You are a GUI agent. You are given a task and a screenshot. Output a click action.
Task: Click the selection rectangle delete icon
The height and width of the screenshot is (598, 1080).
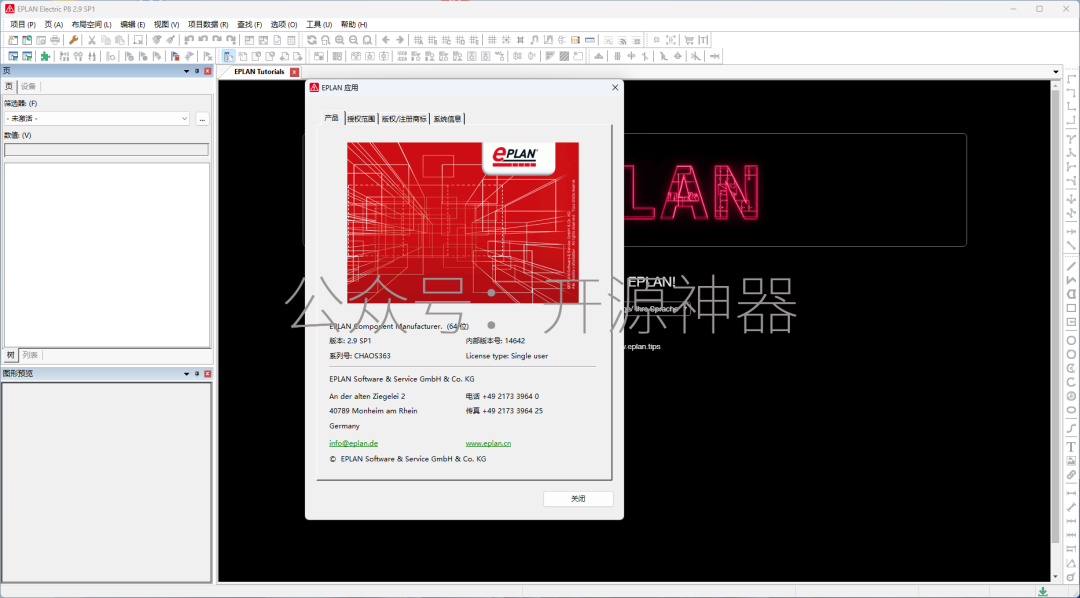tap(138, 40)
